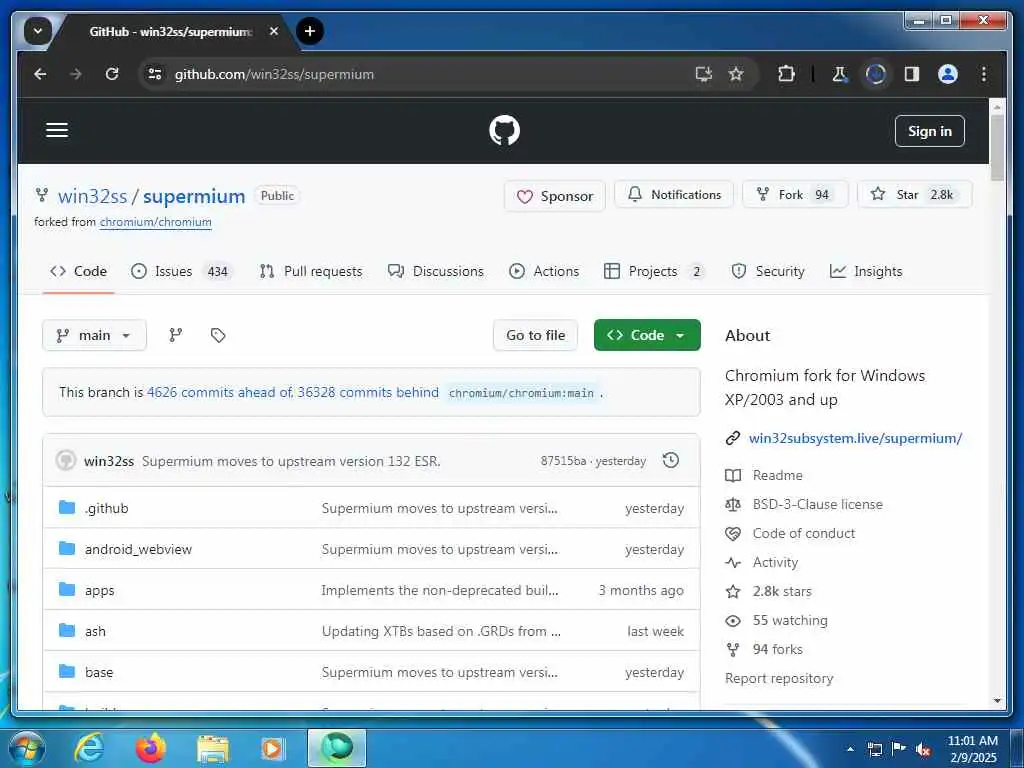Select the Code tab
Viewport: 1024px width, 768px height.
78,271
